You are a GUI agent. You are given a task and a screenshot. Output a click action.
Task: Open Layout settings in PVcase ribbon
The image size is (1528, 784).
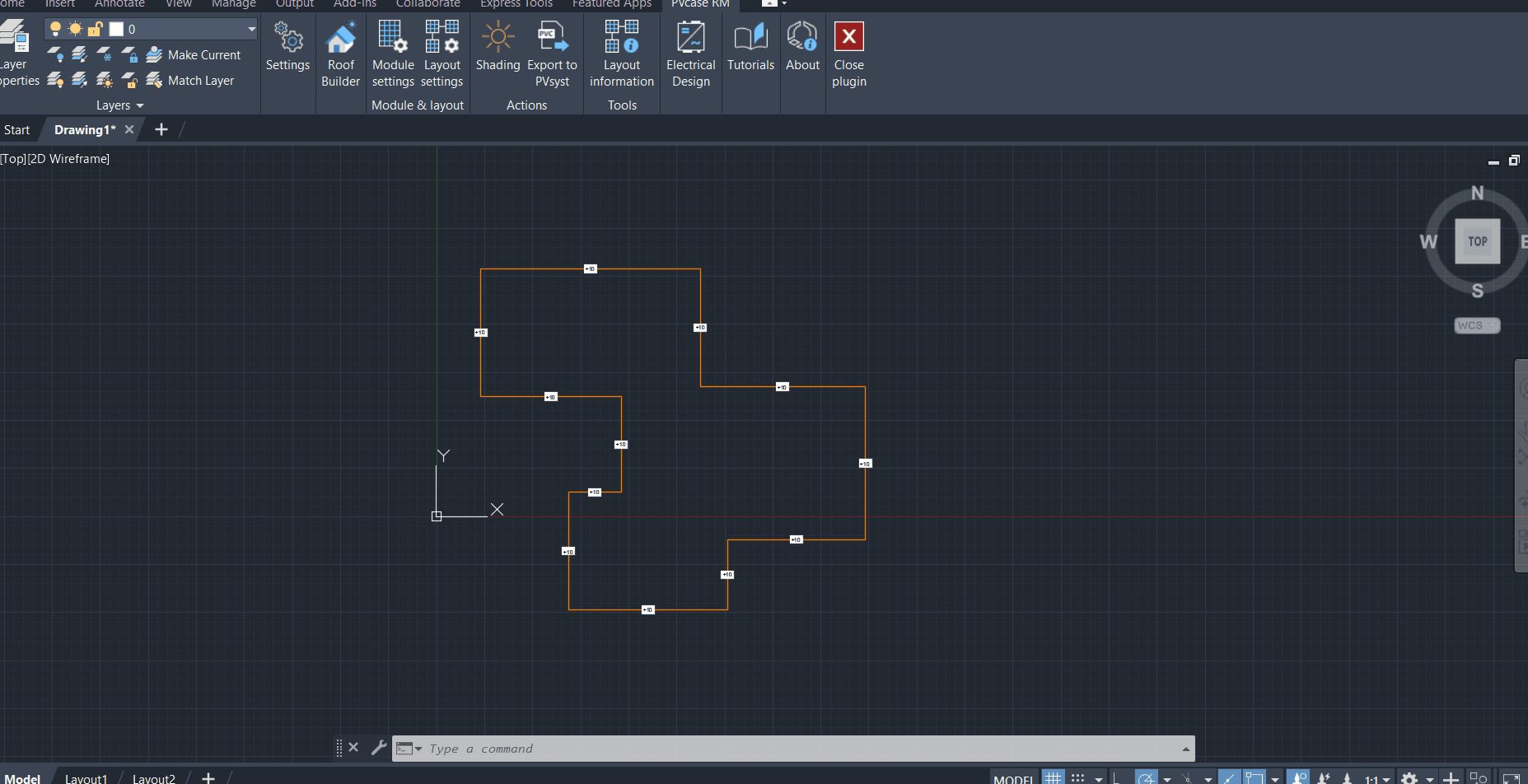(442, 54)
